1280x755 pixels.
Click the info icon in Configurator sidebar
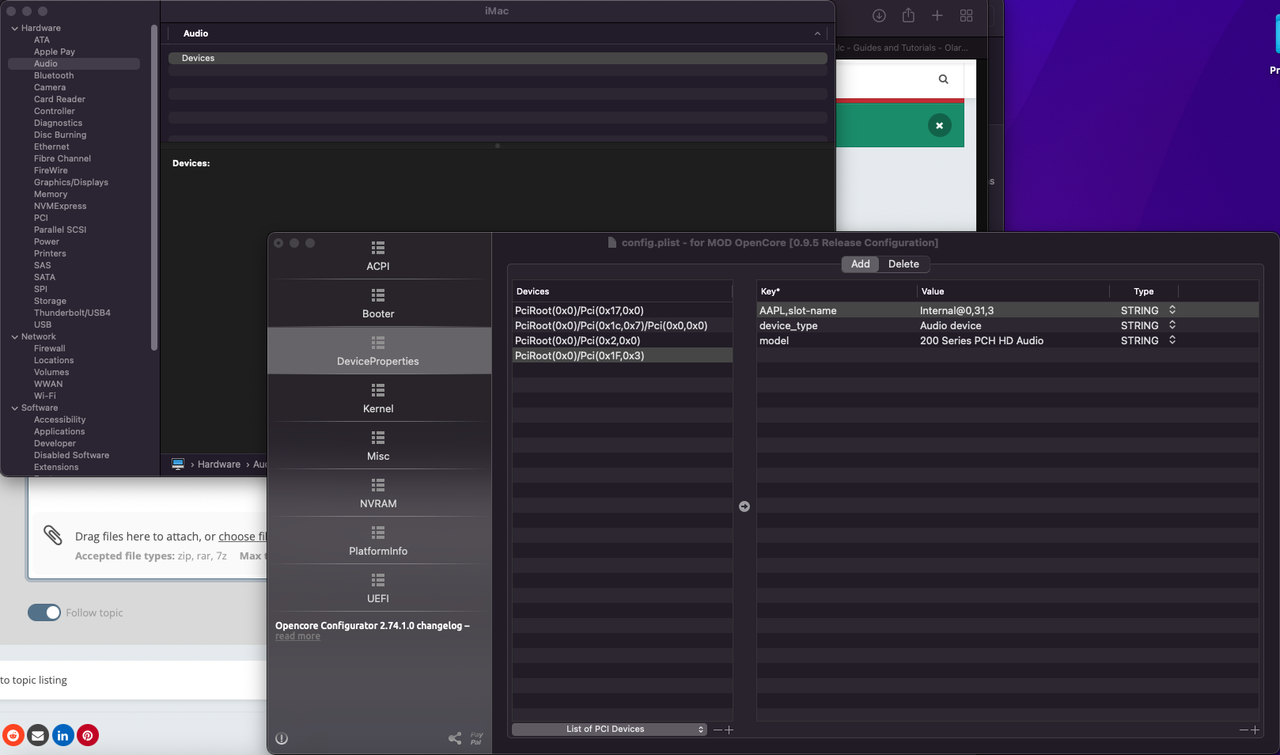[282, 739]
